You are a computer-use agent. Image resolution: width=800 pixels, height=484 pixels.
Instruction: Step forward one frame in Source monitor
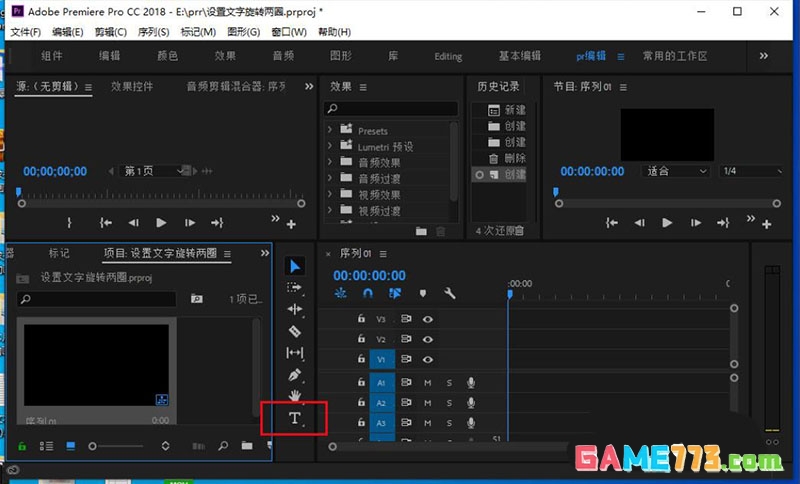pos(190,223)
